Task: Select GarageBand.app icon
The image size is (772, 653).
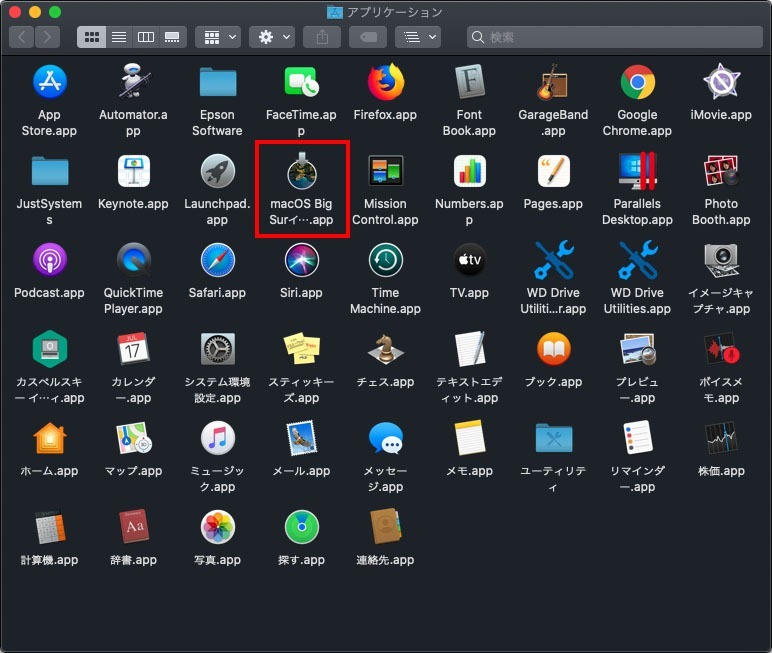Action: 553,82
